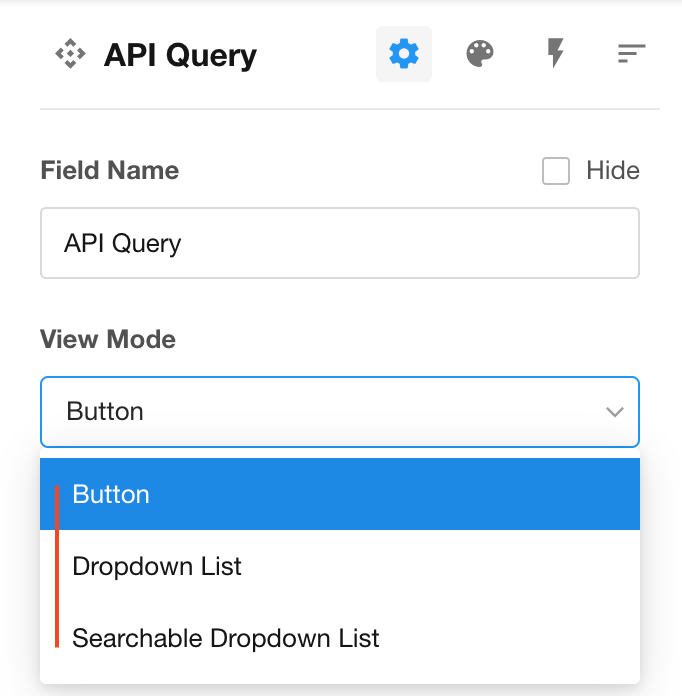Click the API Query panel title
This screenshot has height=696, width=682.
point(180,55)
